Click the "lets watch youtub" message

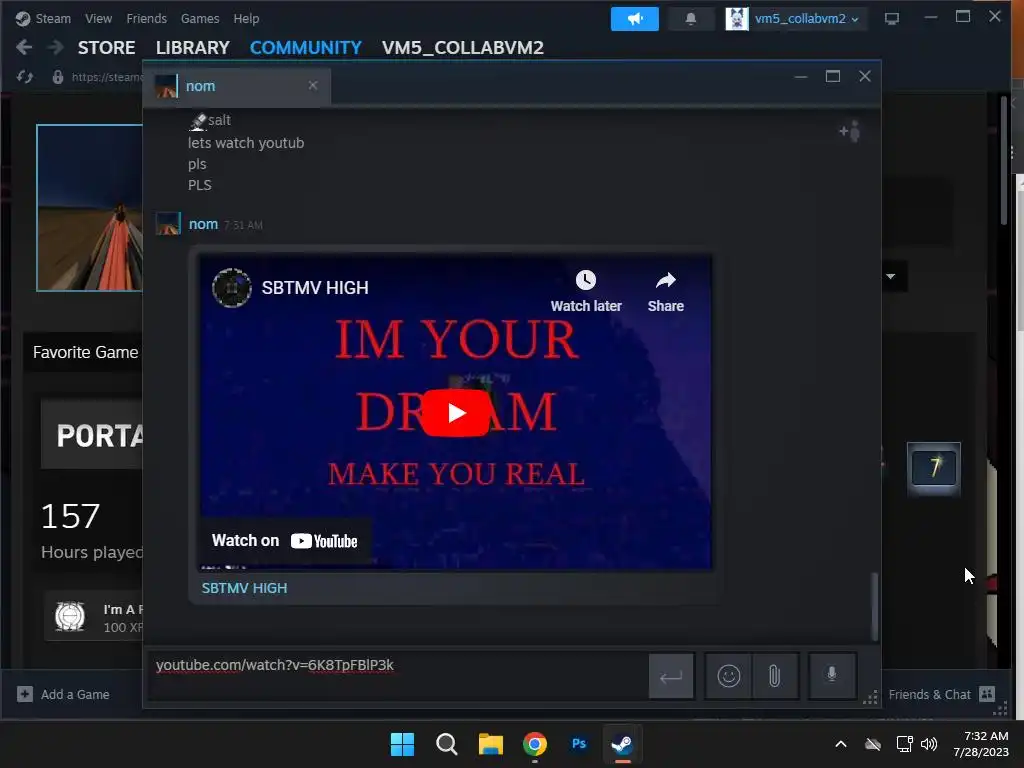(x=246, y=143)
